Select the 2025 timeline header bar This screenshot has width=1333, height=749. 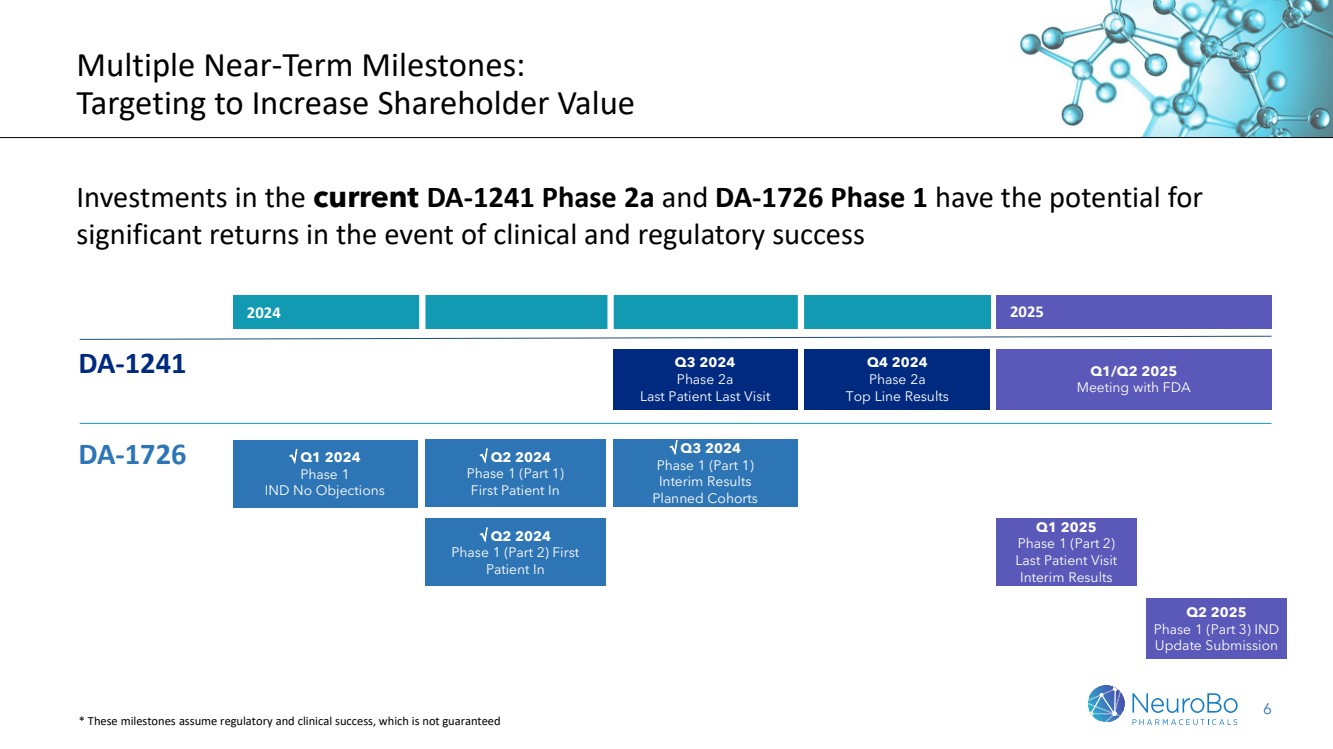pyautogui.click(x=1133, y=312)
